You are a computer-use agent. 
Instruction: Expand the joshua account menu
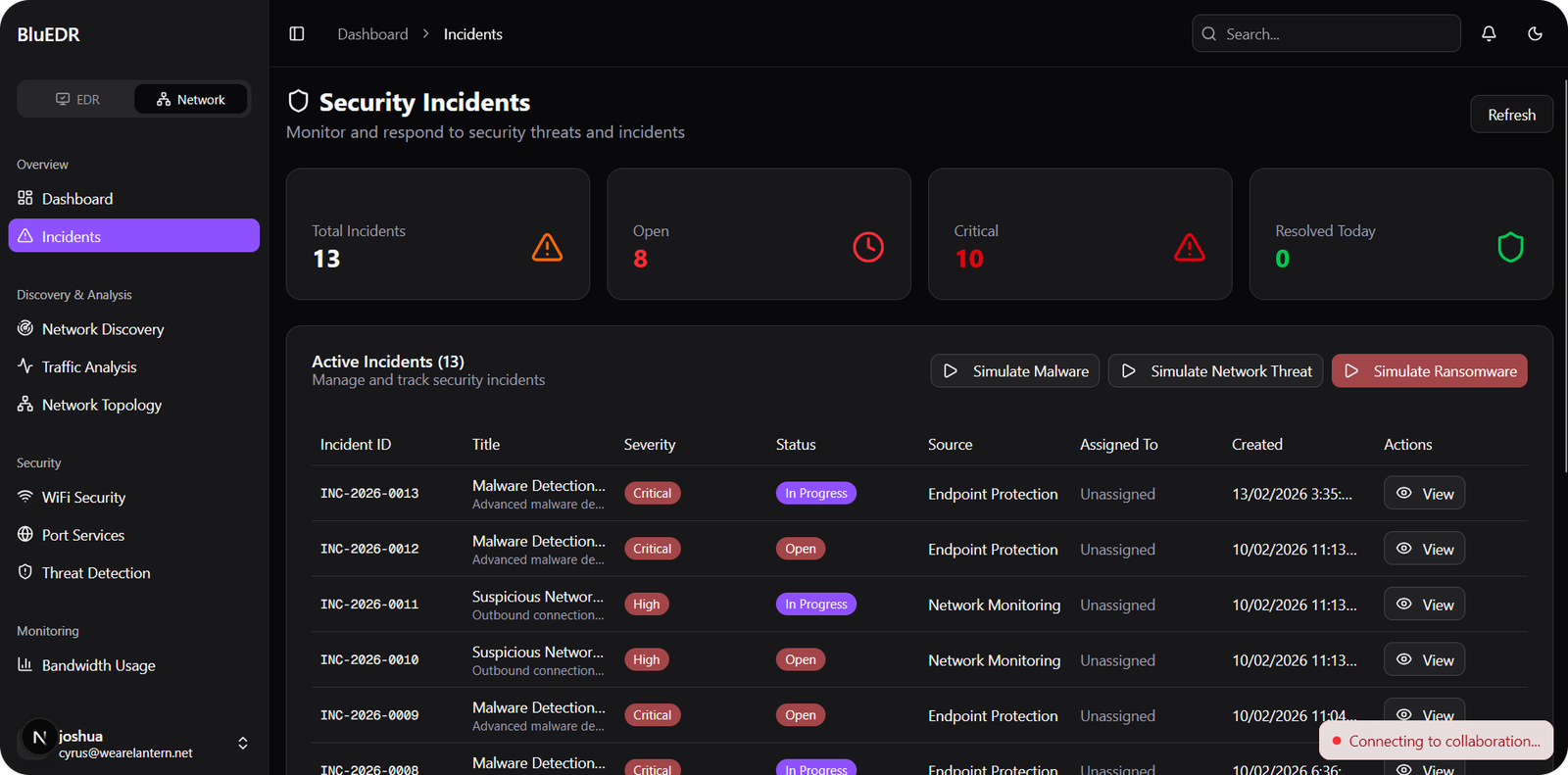(x=242, y=744)
